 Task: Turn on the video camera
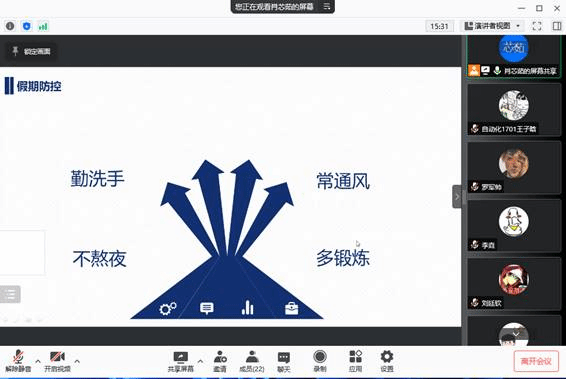tap(57, 361)
